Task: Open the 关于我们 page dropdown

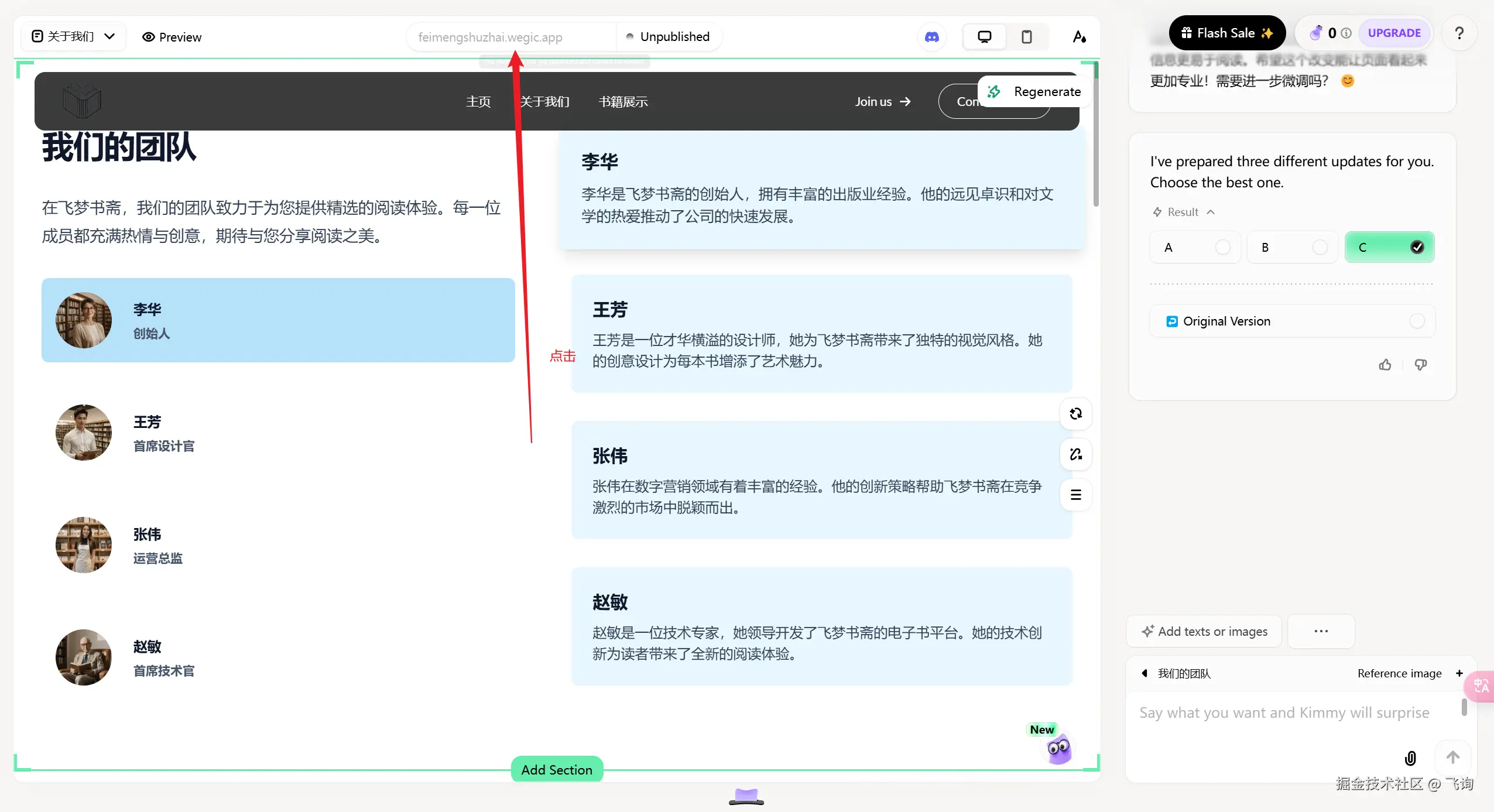Action: point(73,36)
